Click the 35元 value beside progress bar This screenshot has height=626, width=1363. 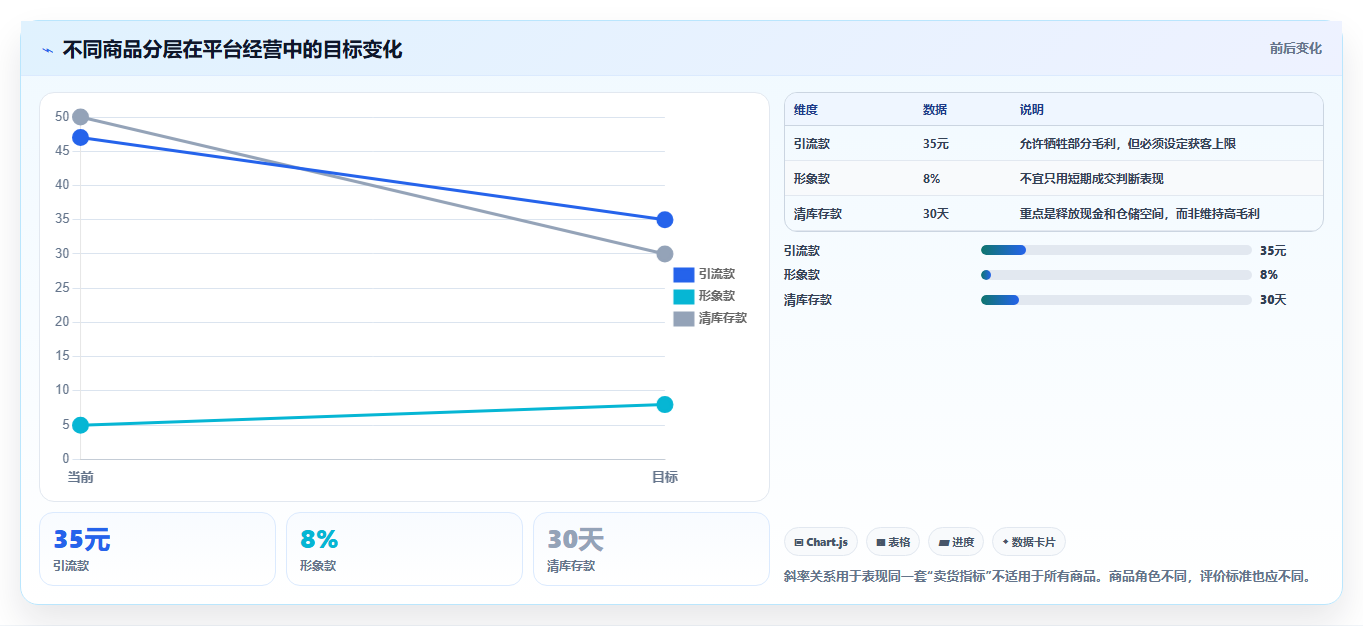[1273, 251]
